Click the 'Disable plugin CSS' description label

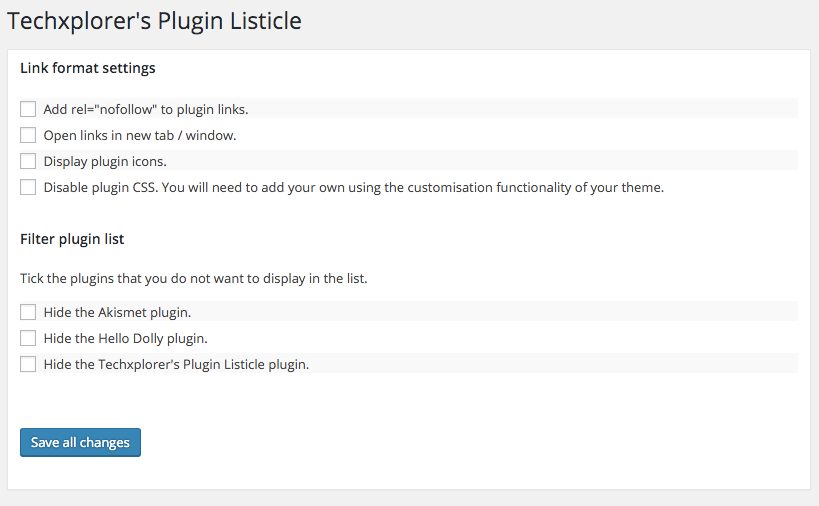pos(354,187)
